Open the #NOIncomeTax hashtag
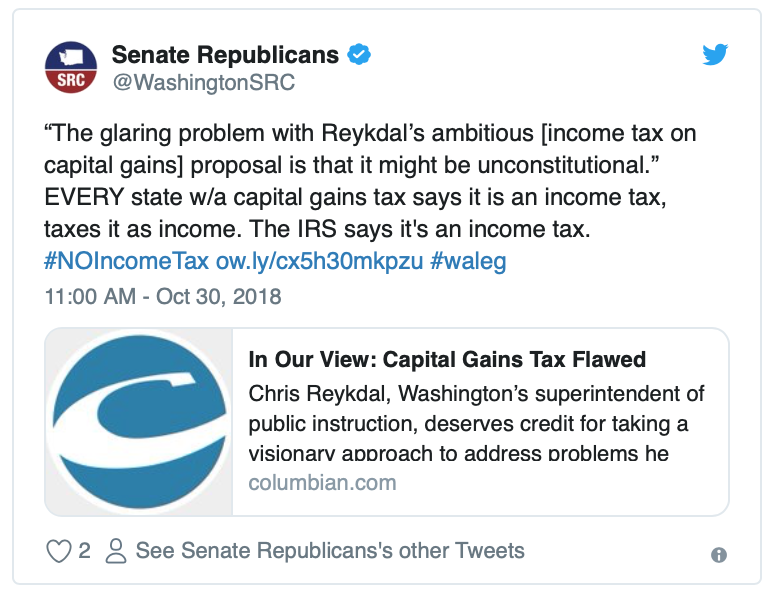 (x=127, y=261)
